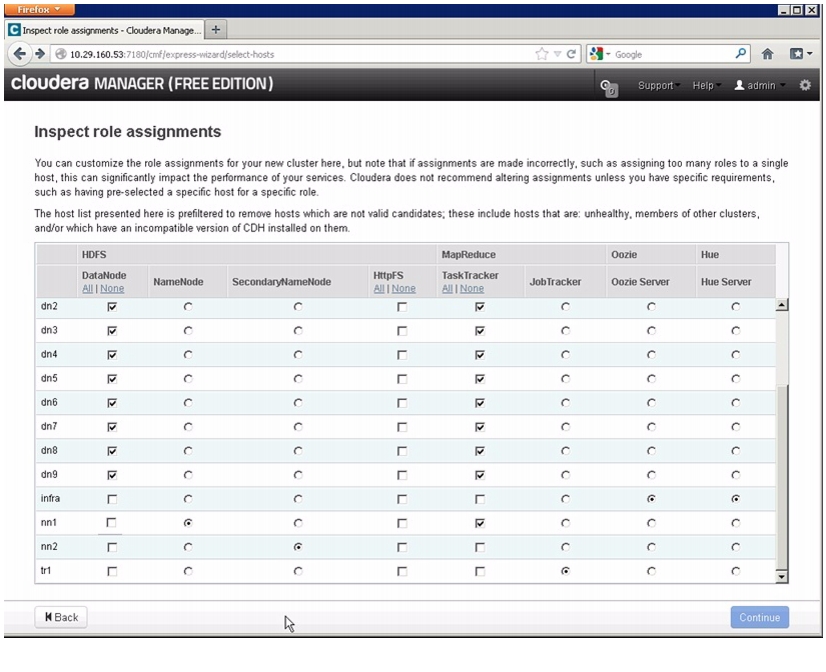This screenshot has width=826, height=672.
Task: Click the Google search engine icon
Action: [596, 54]
